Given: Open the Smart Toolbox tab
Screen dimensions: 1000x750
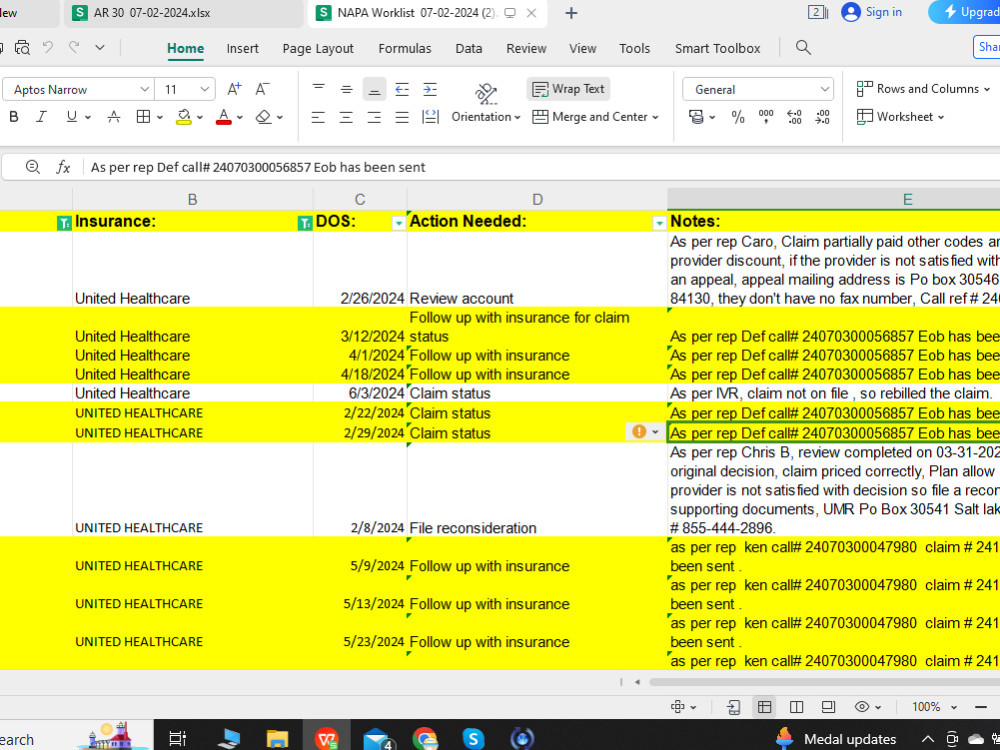Looking at the screenshot, I should tap(717, 48).
